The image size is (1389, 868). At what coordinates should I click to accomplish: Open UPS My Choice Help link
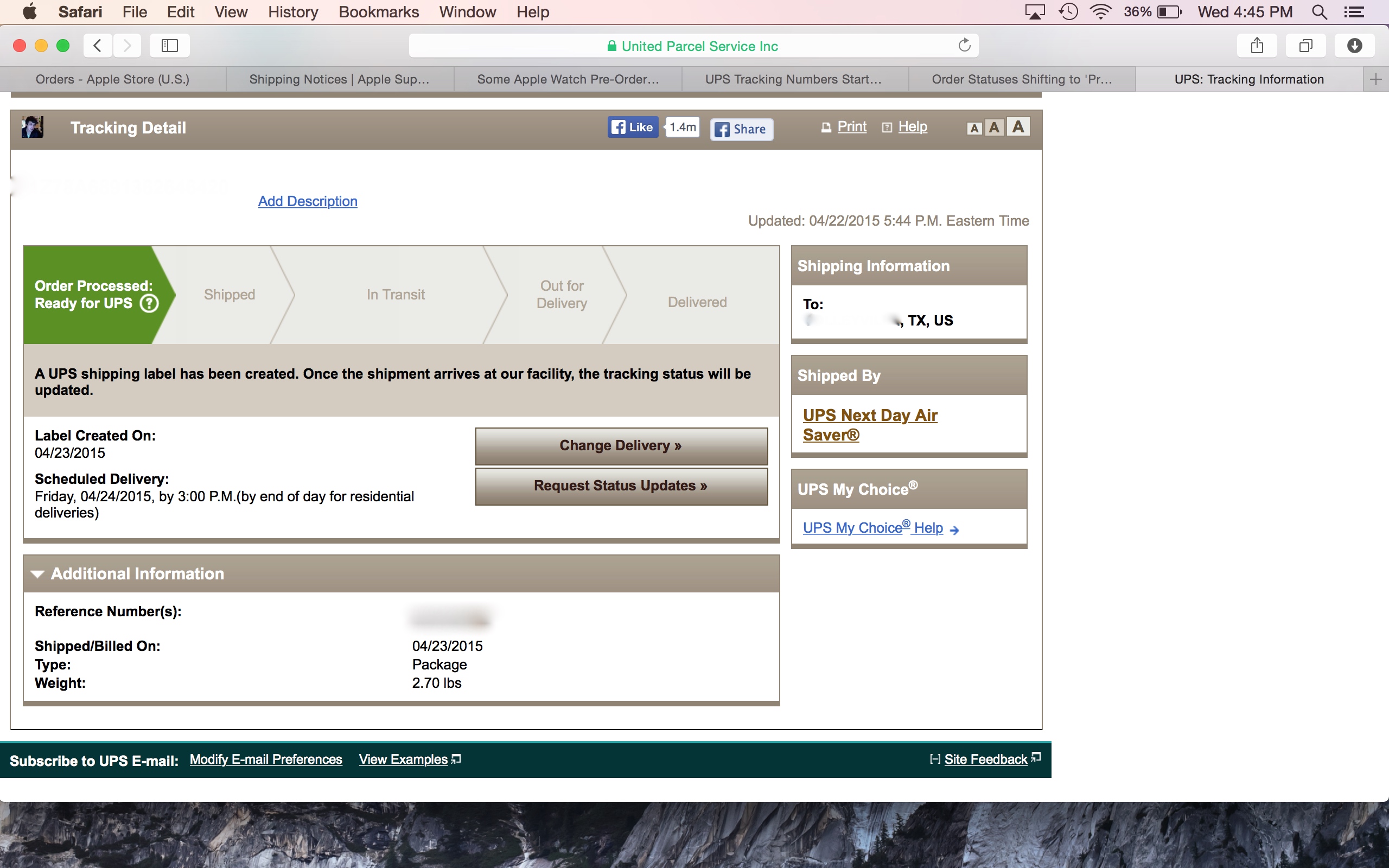(x=872, y=528)
